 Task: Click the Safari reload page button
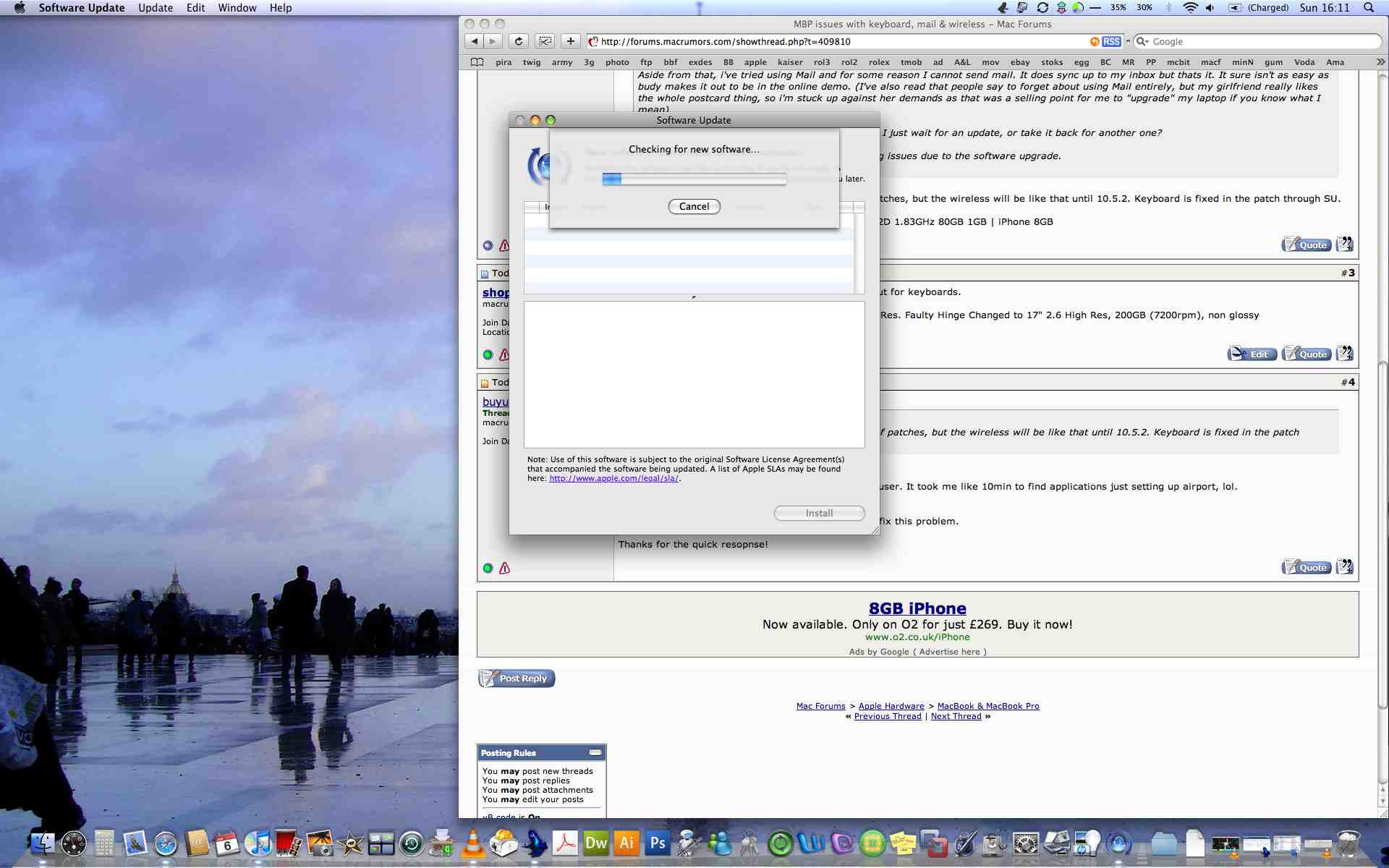pos(518,41)
